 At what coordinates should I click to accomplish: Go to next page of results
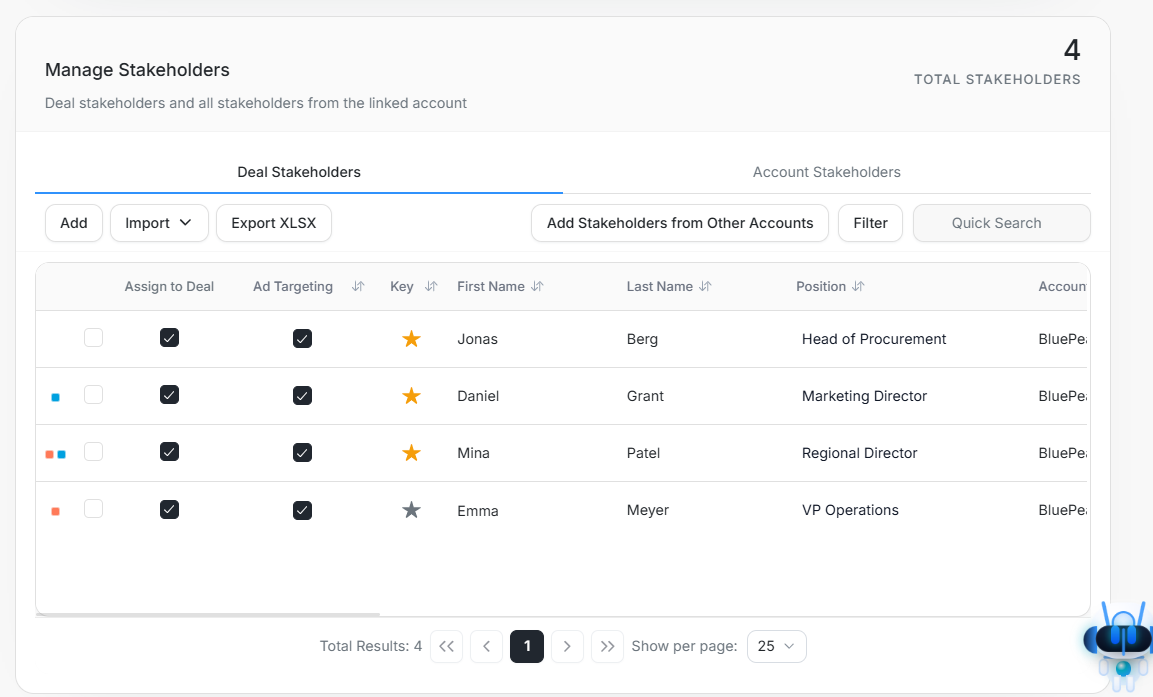click(x=567, y=646)
